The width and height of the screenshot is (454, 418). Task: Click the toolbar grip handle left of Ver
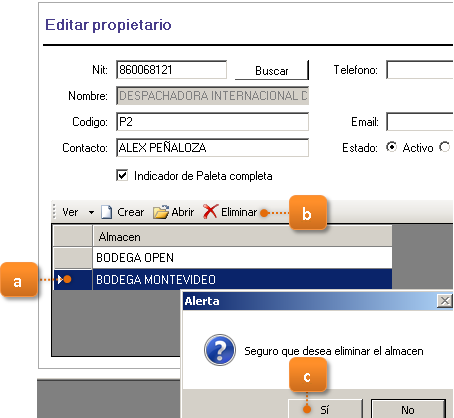[x=54, y=212]
